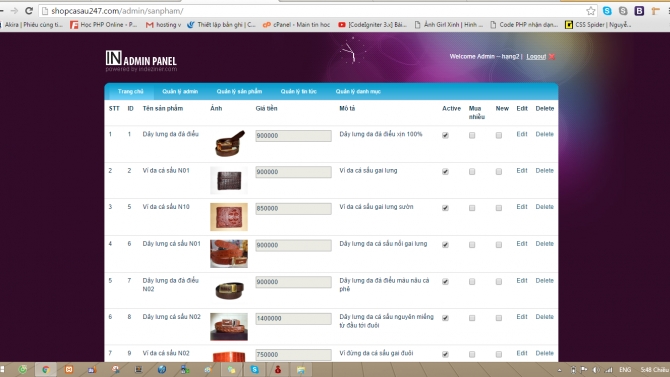Click the Tên sản phẩm column header
Viewport: 670px width, 377px height.
click(163, 109)
